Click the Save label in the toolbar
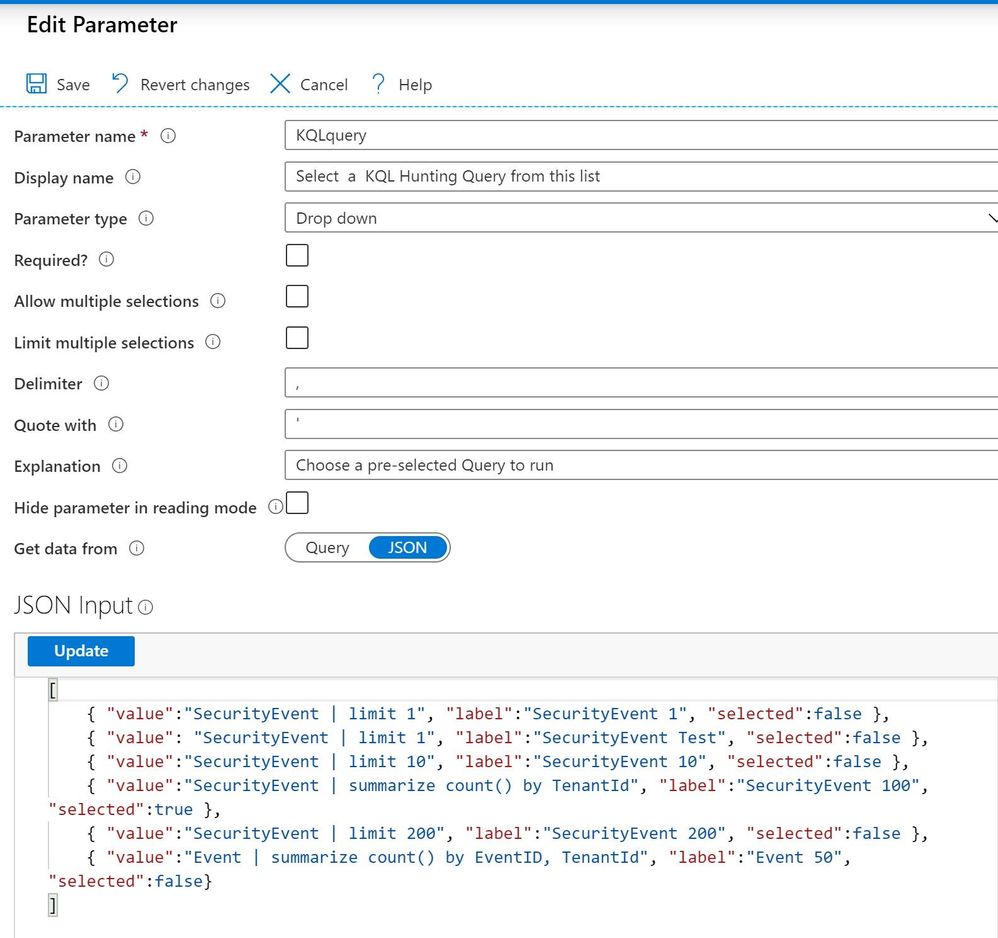998x938 pixels. tap(73, 85)
